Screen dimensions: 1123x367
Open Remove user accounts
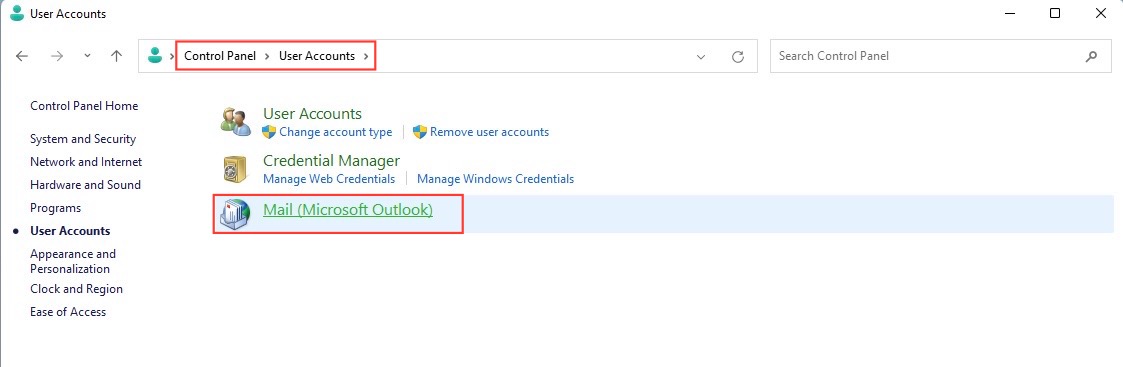pos(489,132)
